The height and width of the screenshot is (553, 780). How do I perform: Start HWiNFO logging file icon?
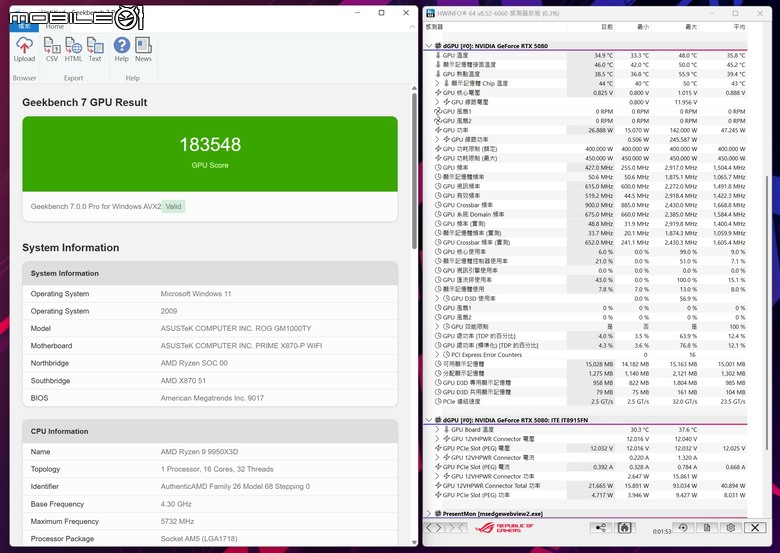(x=707, y=528)
